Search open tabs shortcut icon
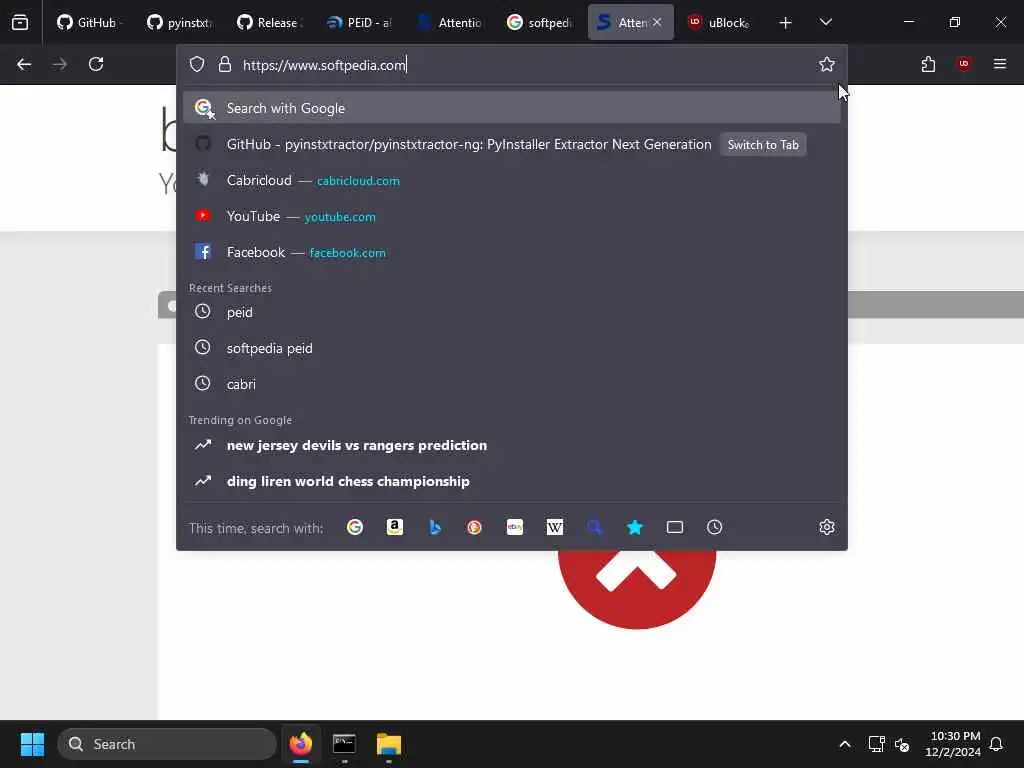The height and width of the screenshot is (768, 1024). 675,527
